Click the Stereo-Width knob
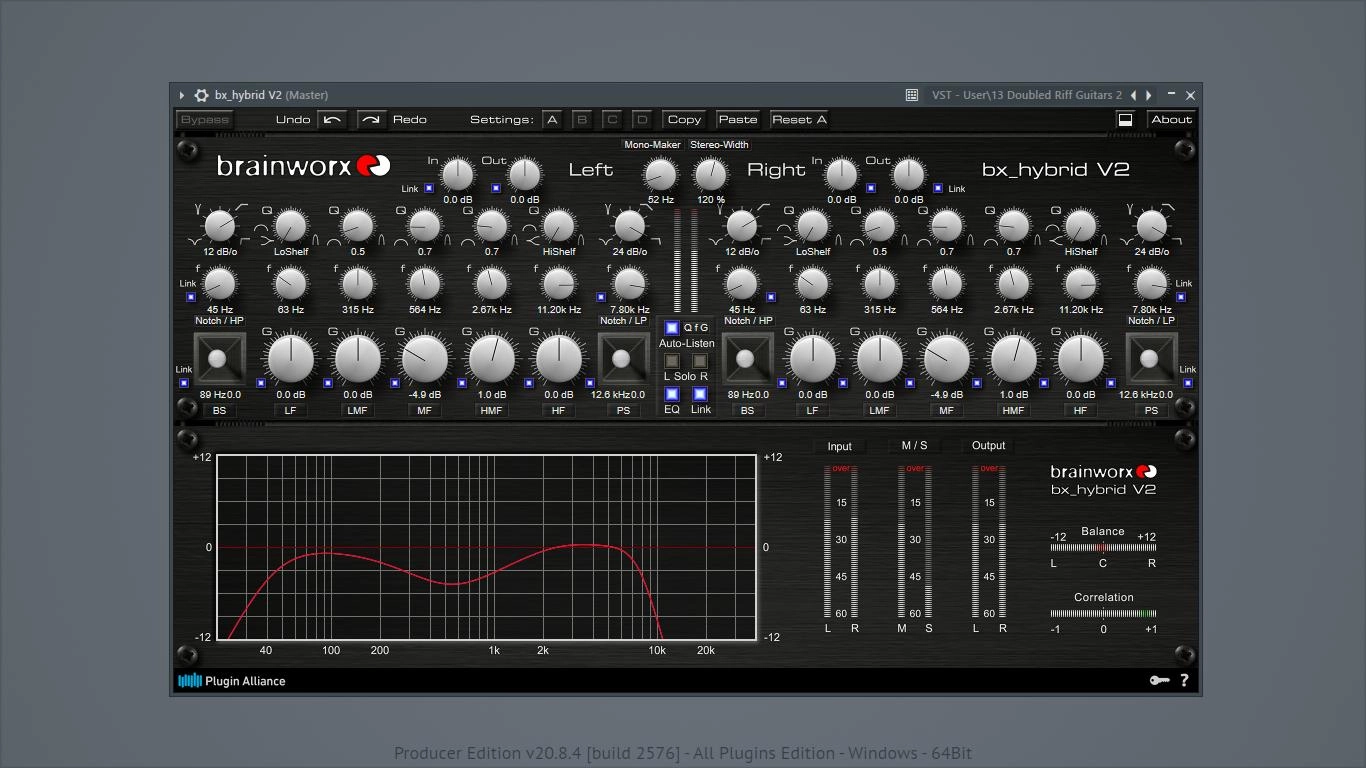Image resolution: width=1366 pixels, height=768 pixels. pyautogui.click(x=710, y=175)
